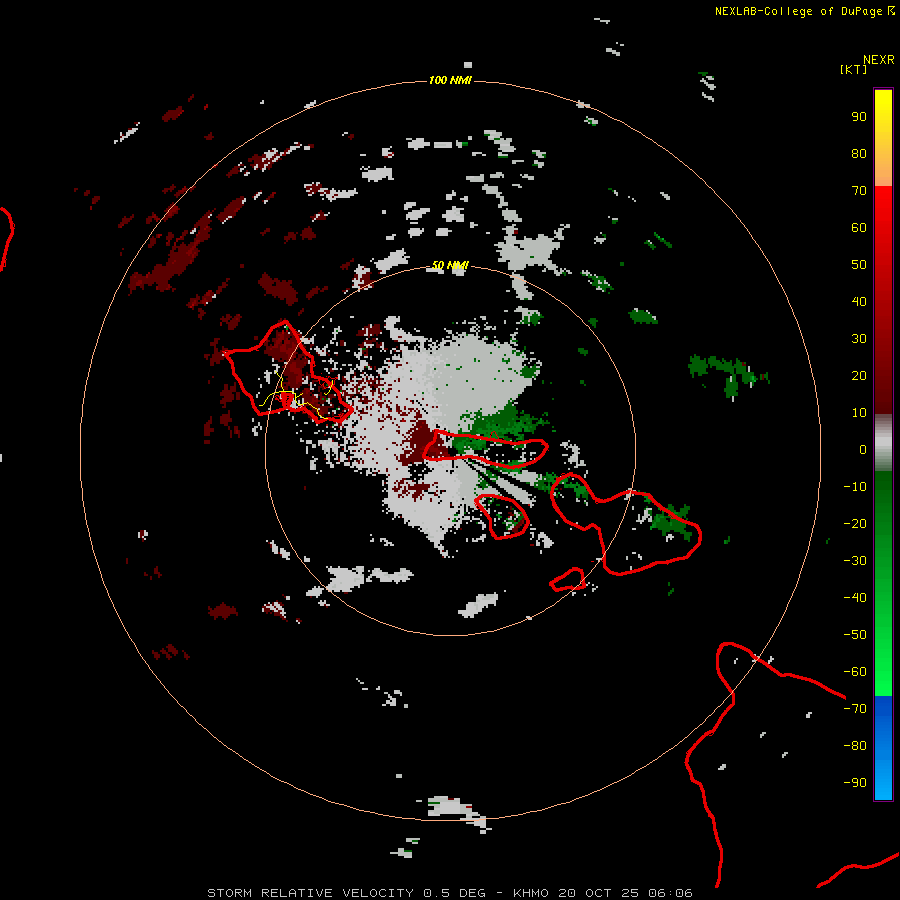This screenshot has width=900, height=900.
Task: Click the positive 70 scale value
Action: (x=859, y=191)
